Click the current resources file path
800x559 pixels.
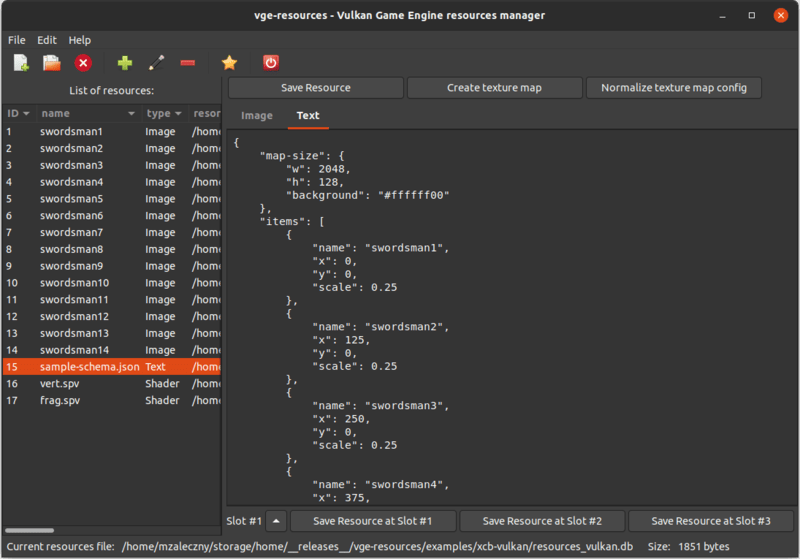coord(377,546)
